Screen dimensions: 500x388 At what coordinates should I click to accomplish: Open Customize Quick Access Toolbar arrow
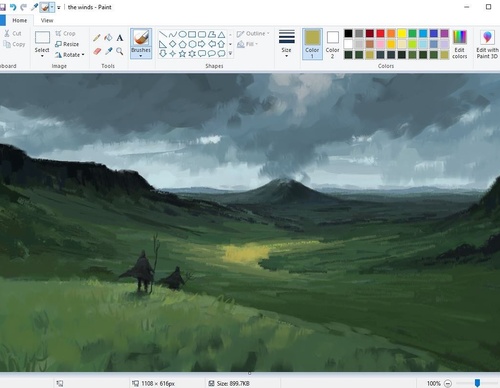(59, 7)
